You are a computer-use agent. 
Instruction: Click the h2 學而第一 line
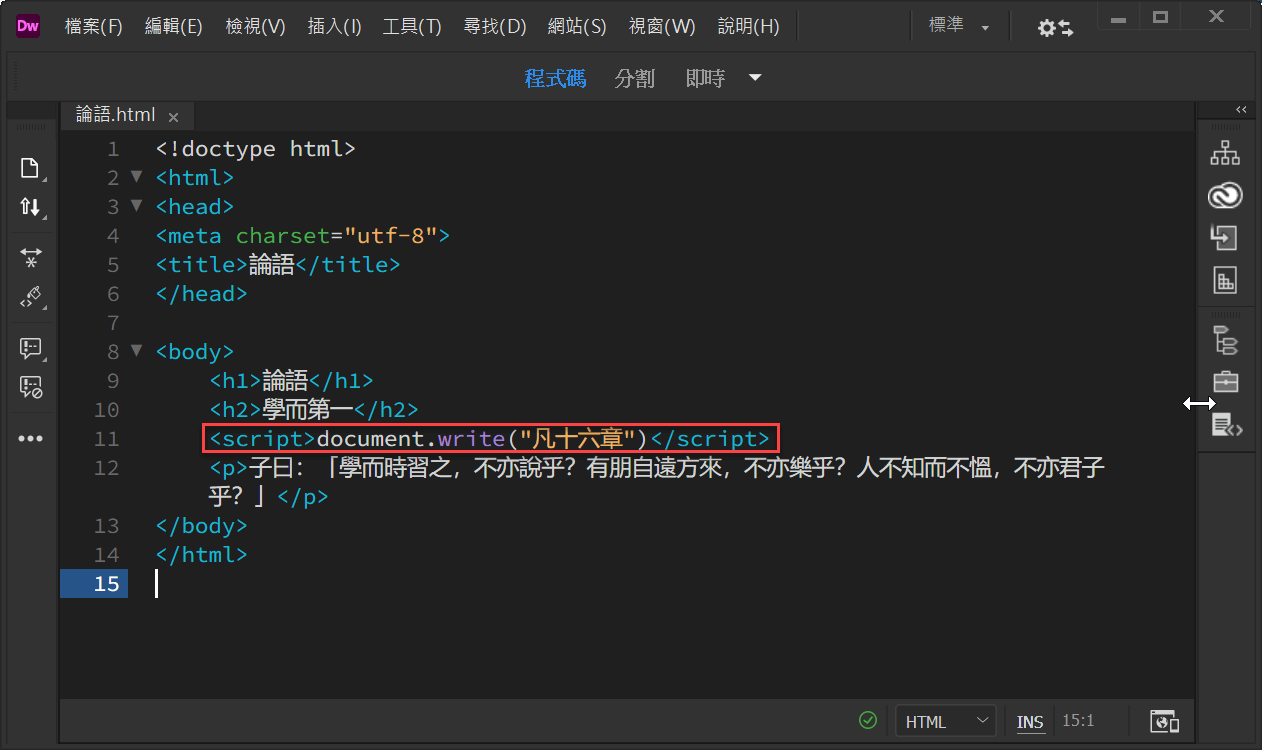[313, 410]
